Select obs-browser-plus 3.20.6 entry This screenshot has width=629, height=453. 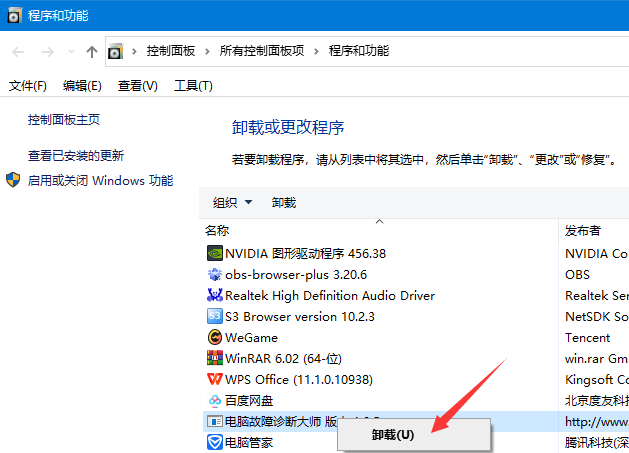(x=296, y=274)
